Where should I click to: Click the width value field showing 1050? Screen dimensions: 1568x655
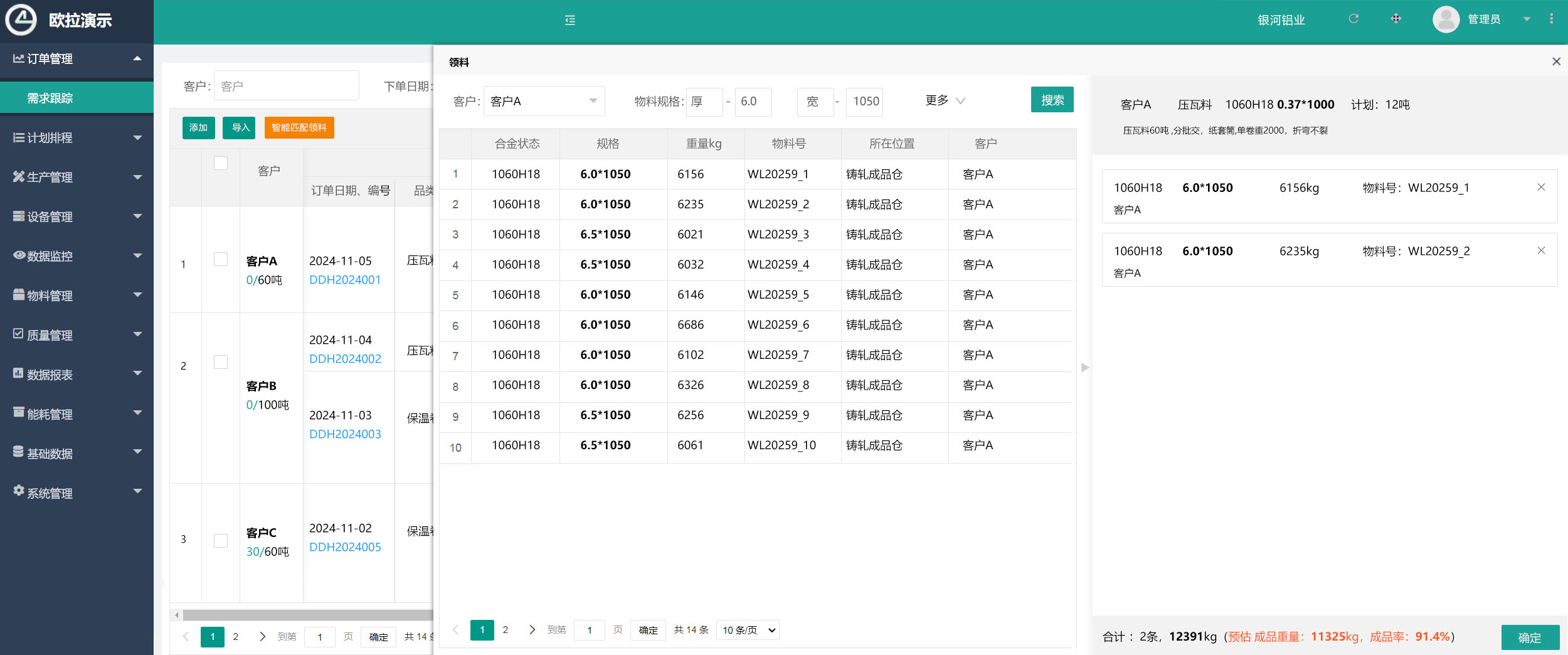click(865, 101)
